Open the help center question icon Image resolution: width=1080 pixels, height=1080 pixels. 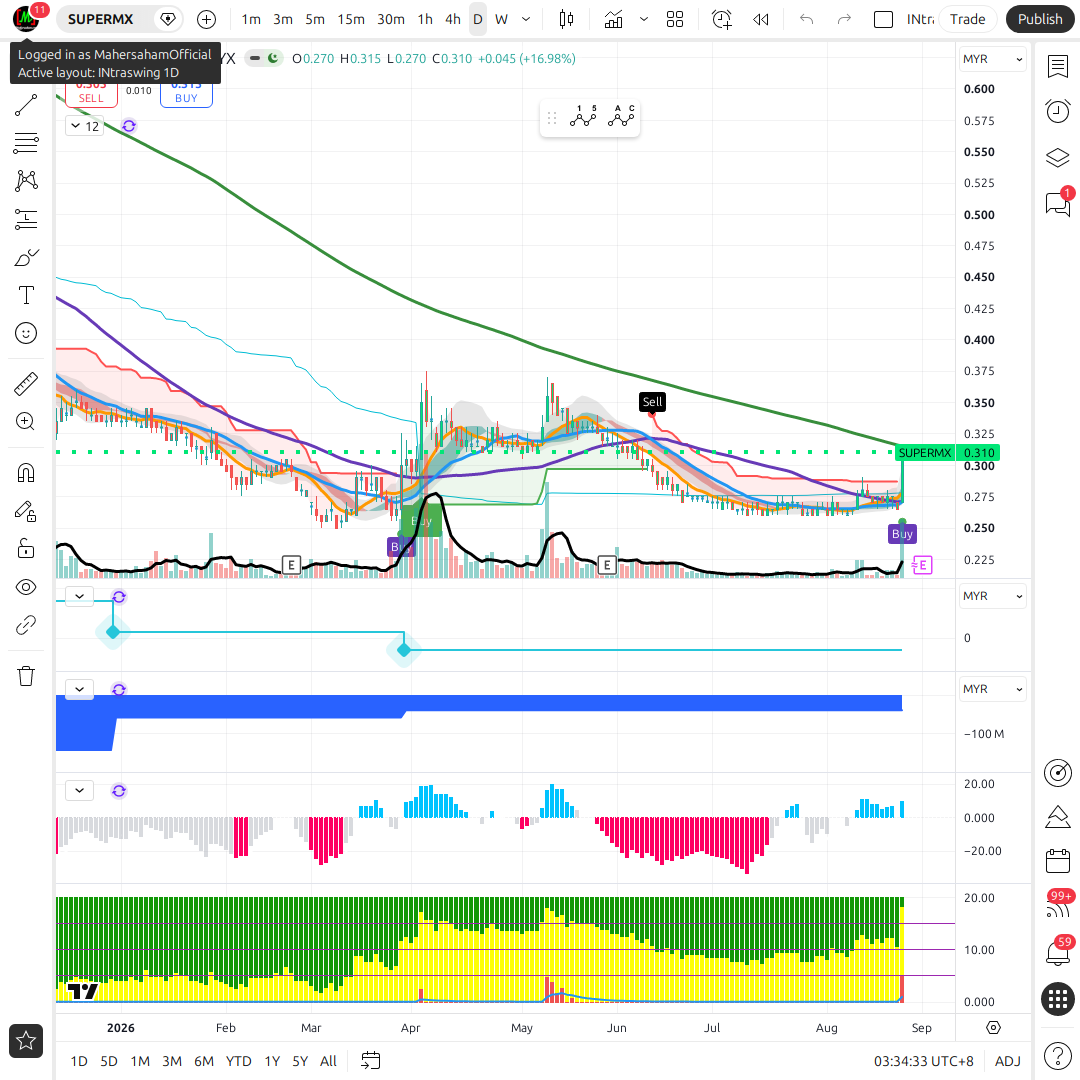(1057, 1055)
